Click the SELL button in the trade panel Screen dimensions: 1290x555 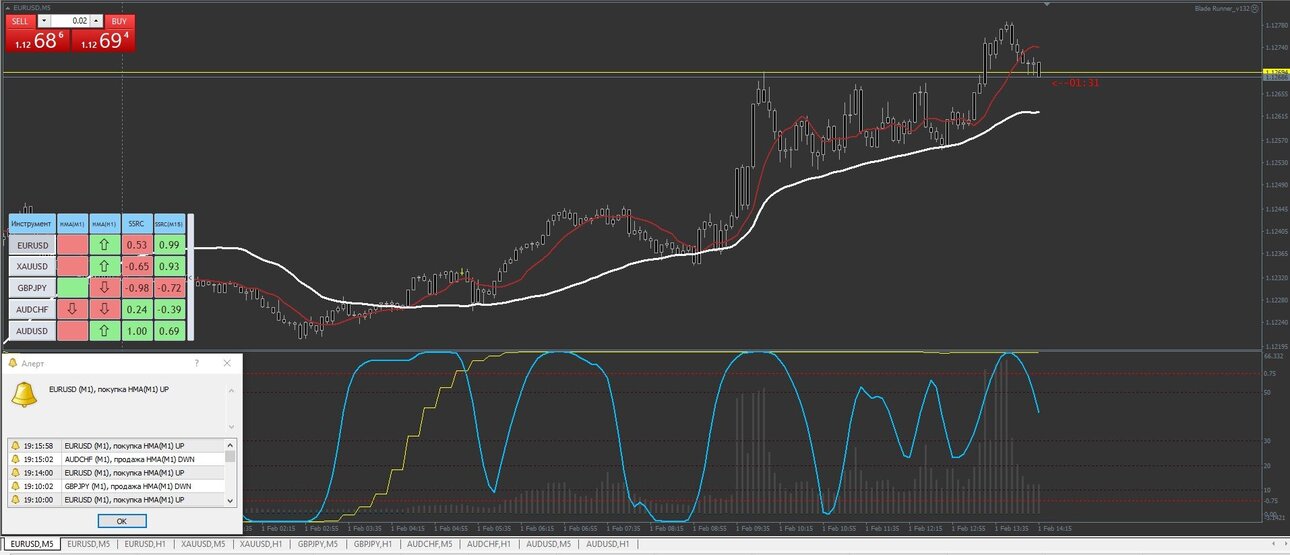pos(21,21)
